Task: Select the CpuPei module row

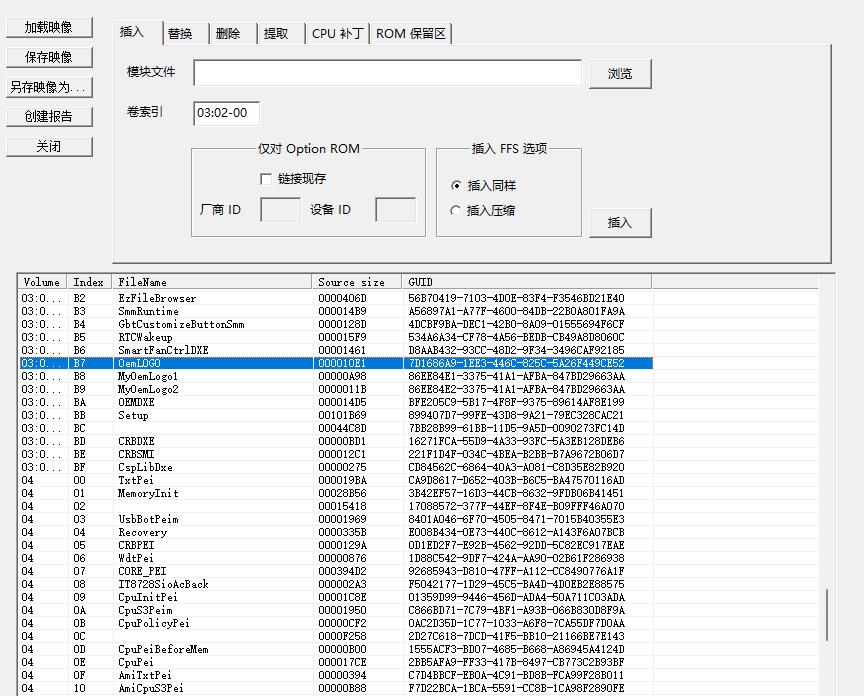Action: tap(336, 662)
